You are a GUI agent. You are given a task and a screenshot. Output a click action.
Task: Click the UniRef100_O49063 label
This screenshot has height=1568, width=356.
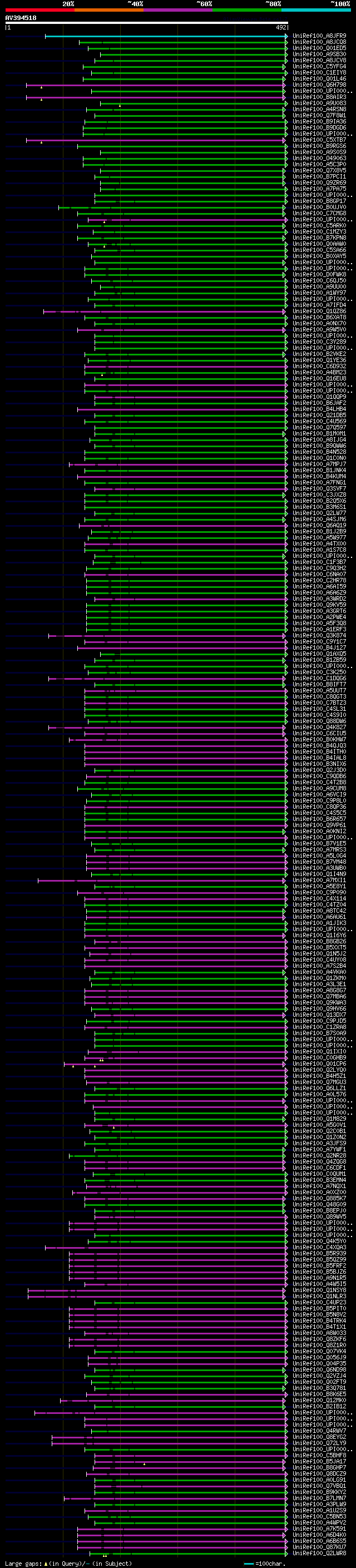[319, 159]
